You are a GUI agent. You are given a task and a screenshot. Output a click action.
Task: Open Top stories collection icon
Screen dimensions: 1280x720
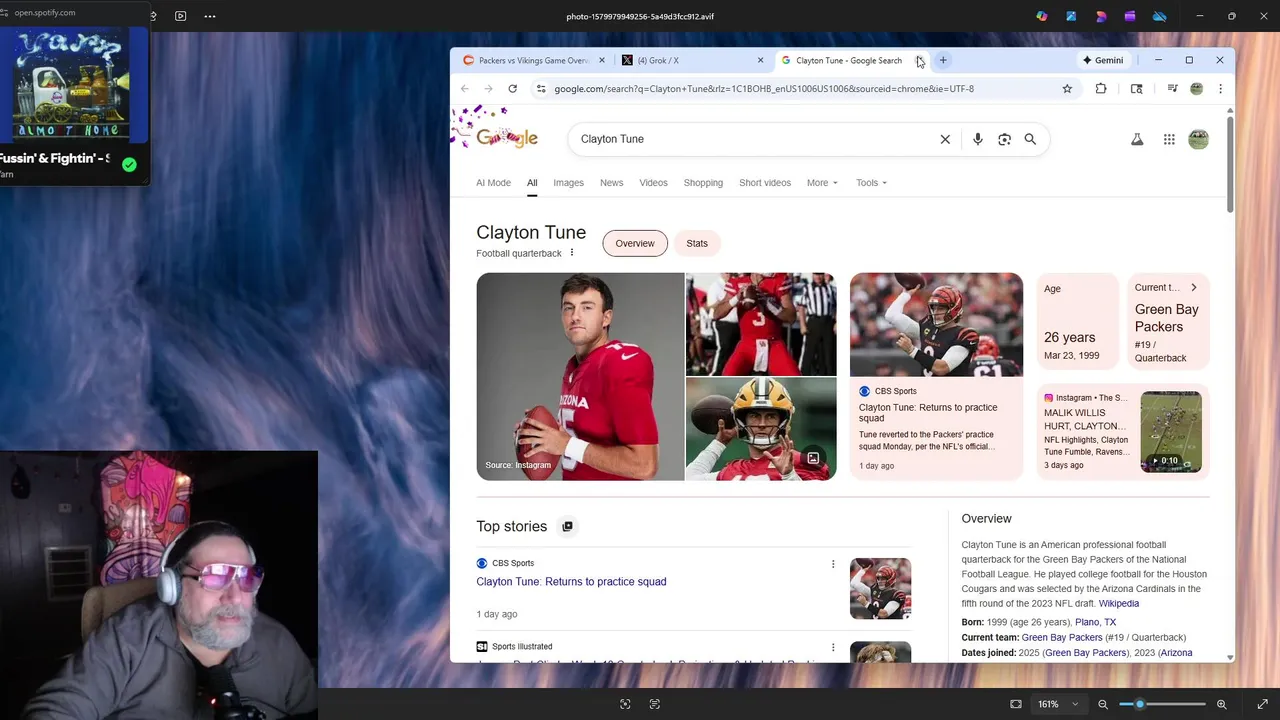pyautogui.click(x=567, y=526)
